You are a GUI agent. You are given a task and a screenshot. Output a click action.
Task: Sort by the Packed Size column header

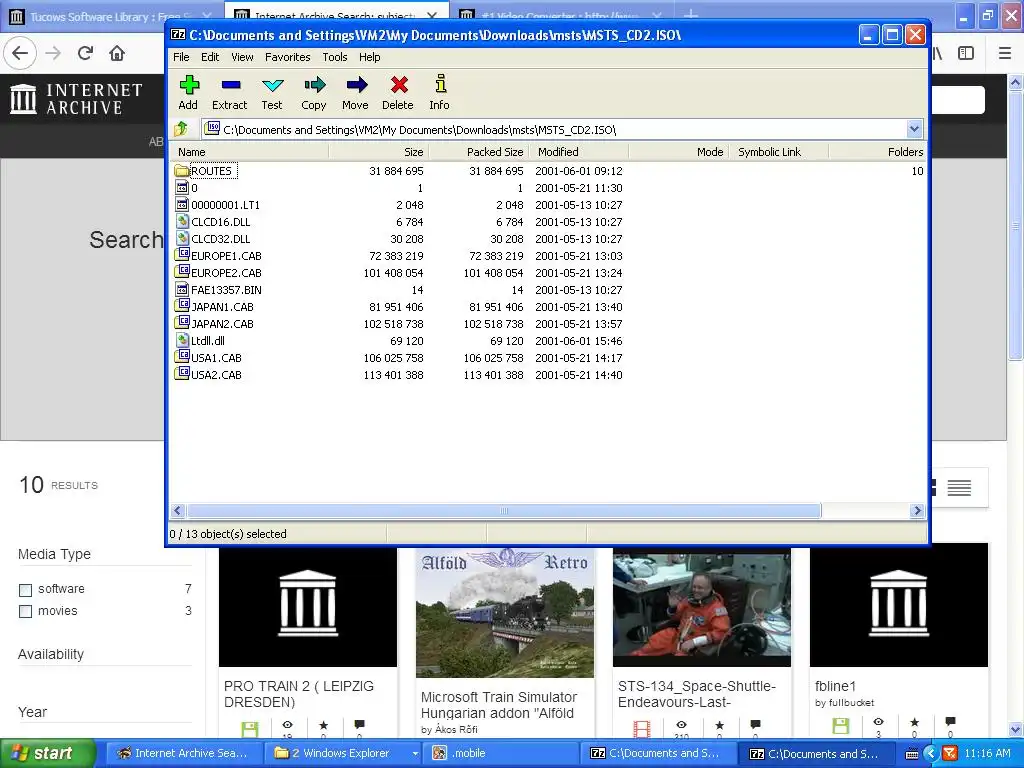click(479, 152)
